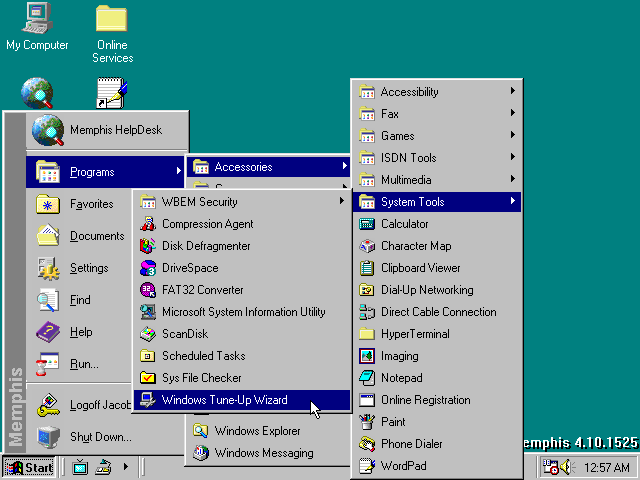This screenshot has height=480, width=640.
Task: Expand the Games submenu arrow
Action: (513, 135)
